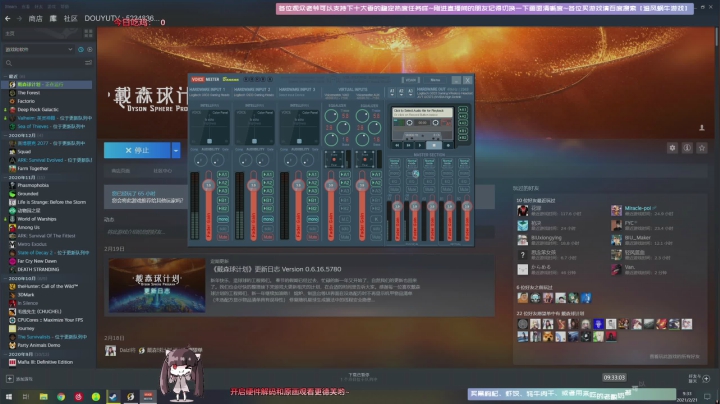Adjust Hardware Input 3 fader gain knob

(298, 185)
